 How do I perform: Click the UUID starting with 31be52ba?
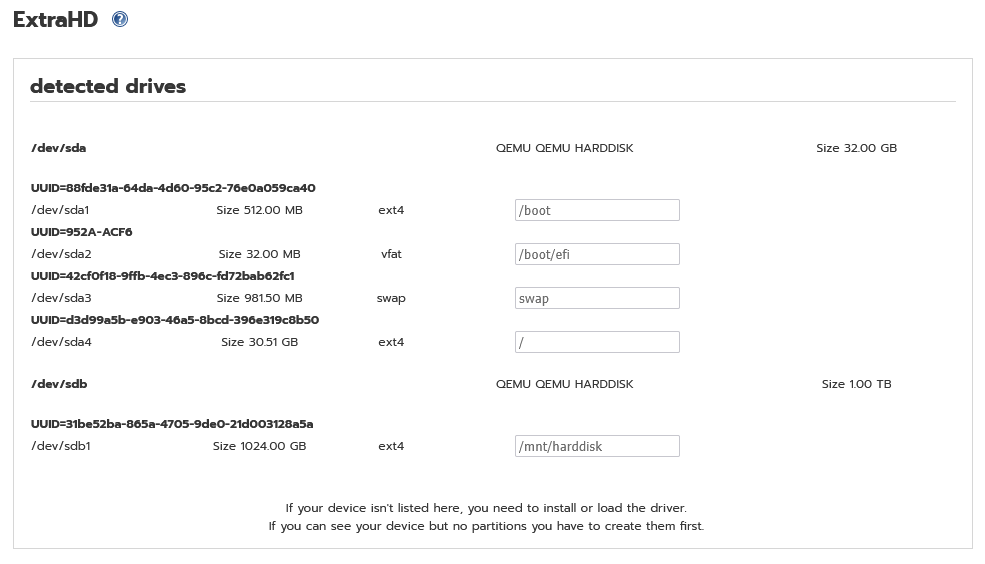(x=172, y=424)
